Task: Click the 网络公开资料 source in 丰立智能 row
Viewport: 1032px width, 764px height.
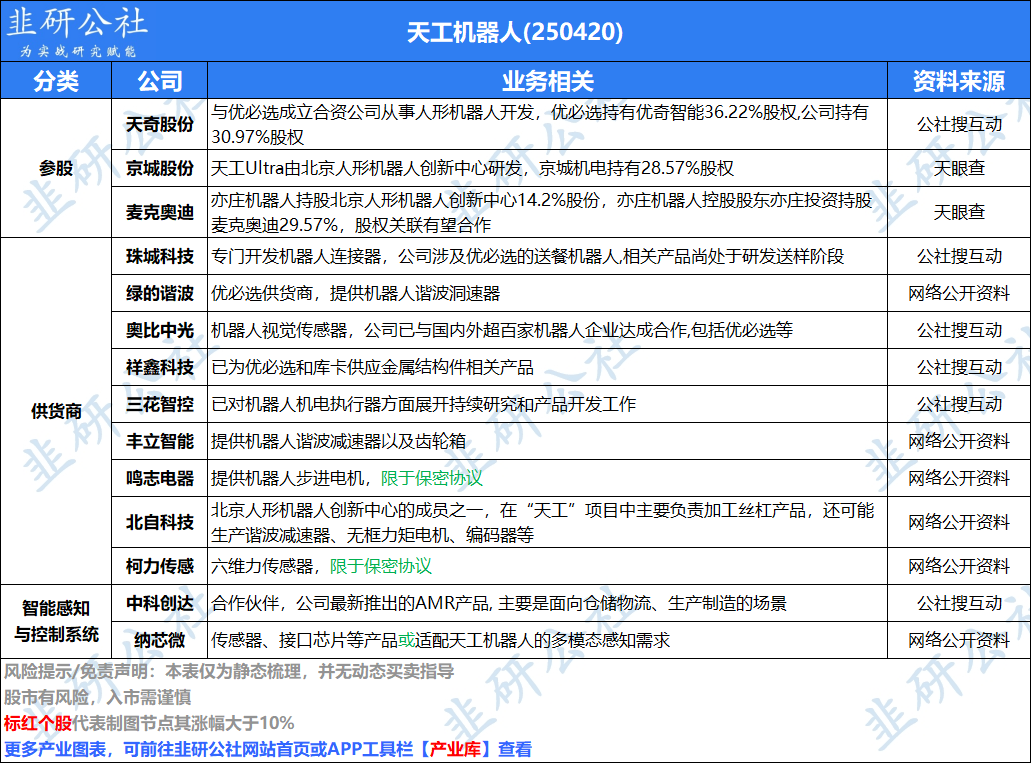Action: [x=959, y=441]
